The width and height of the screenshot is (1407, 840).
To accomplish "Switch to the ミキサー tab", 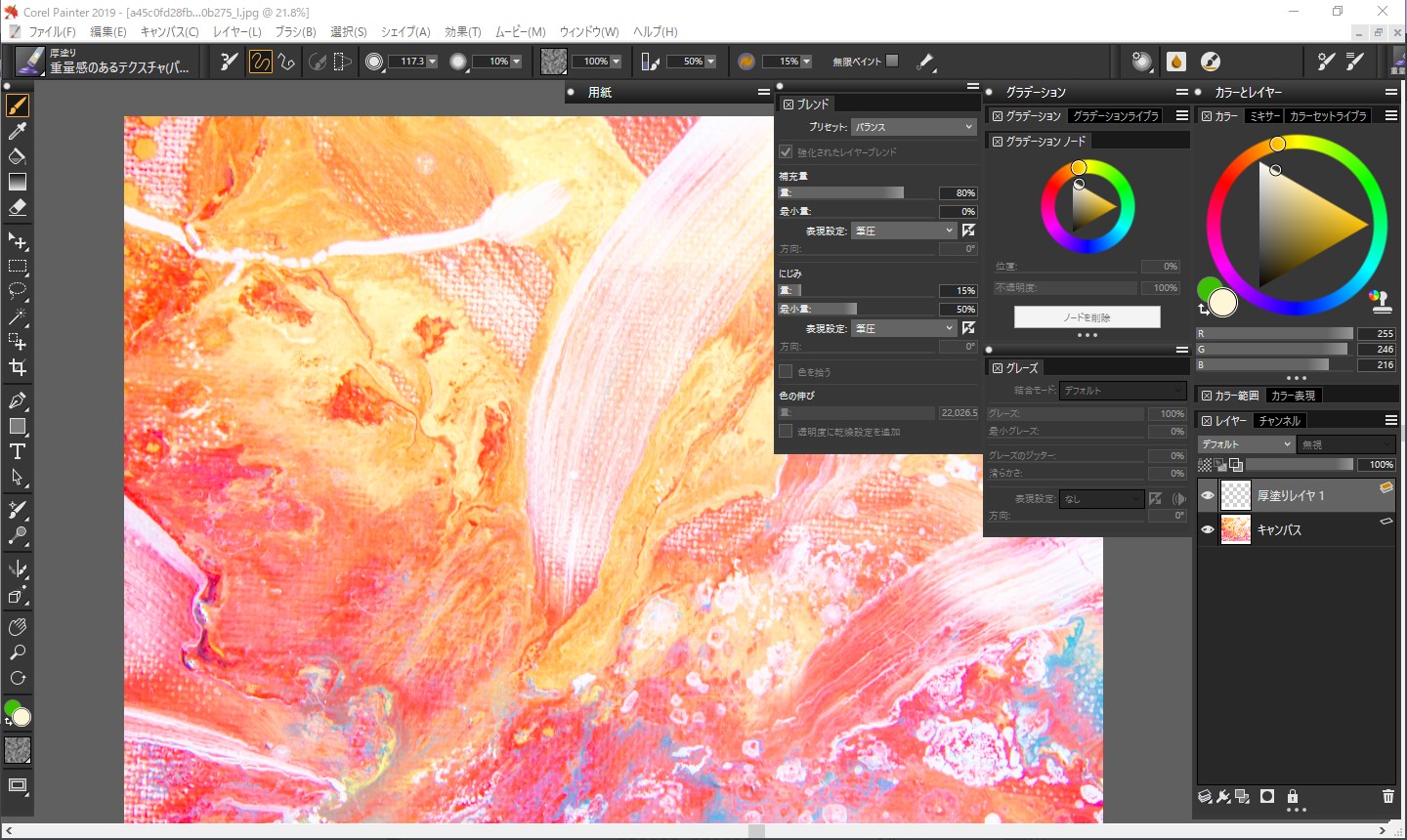I will tap(1264, 115).
